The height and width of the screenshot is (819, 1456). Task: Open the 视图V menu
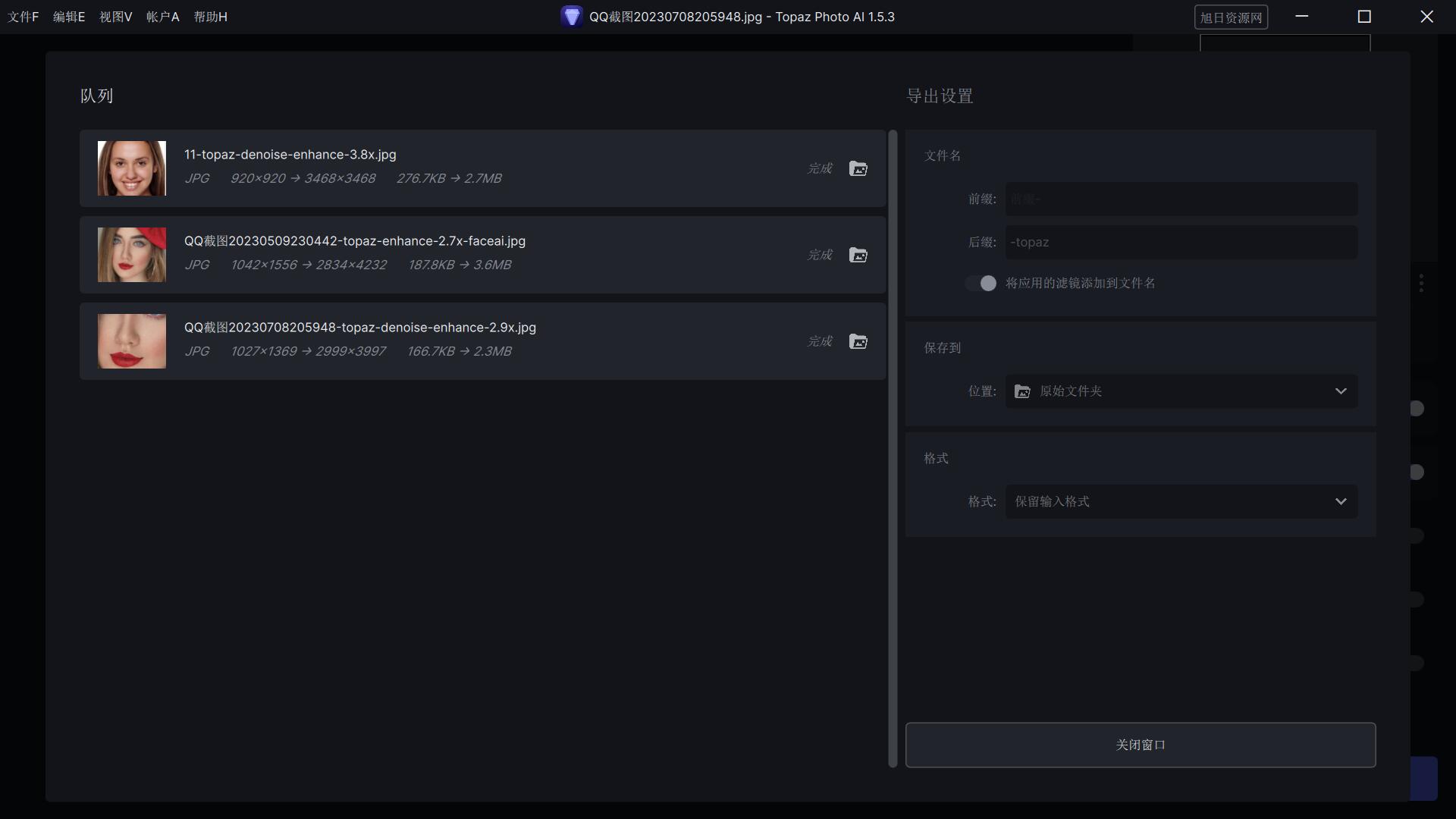point(115,17)
